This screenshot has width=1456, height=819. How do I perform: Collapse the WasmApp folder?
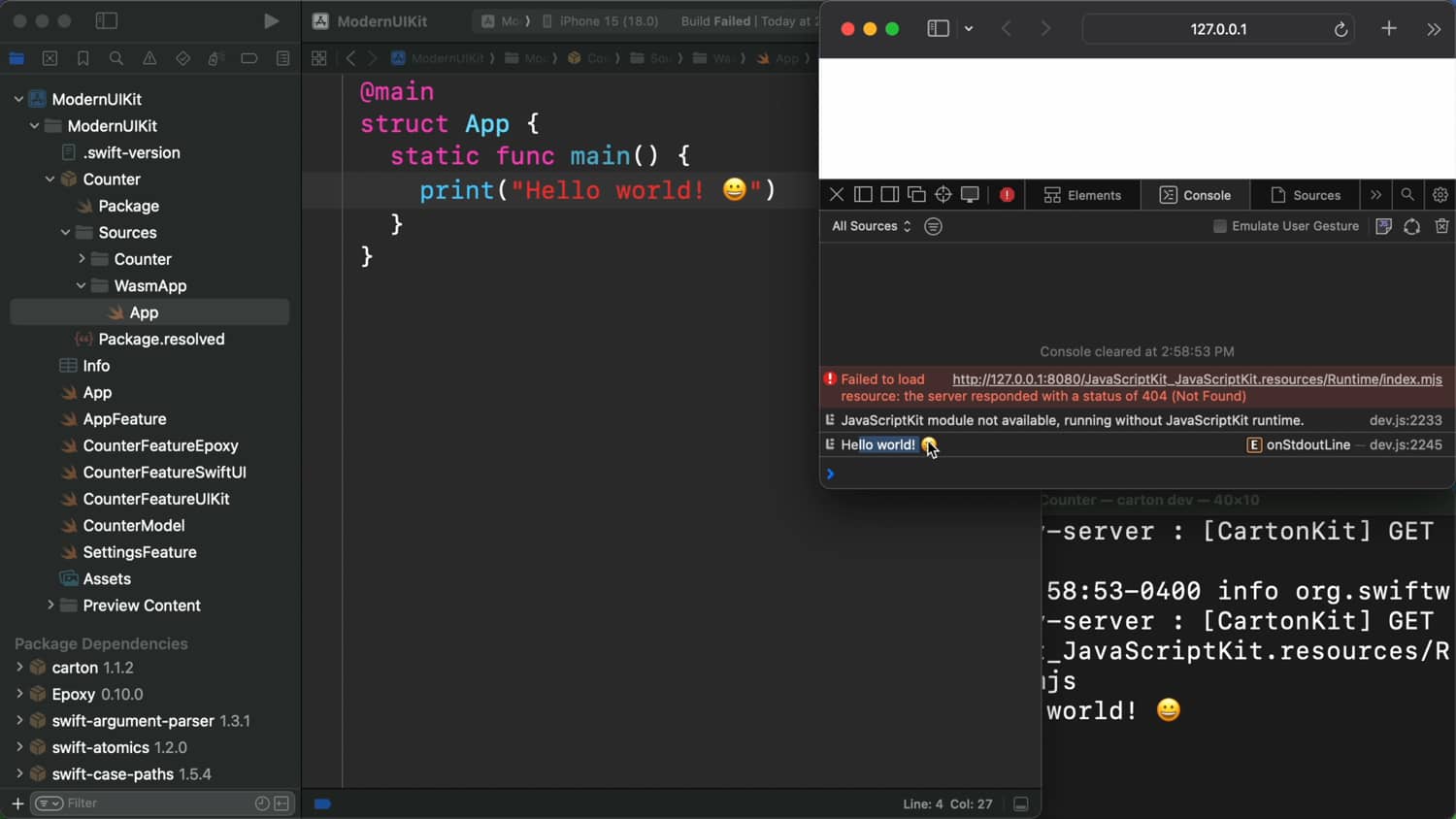coord(81,285)
